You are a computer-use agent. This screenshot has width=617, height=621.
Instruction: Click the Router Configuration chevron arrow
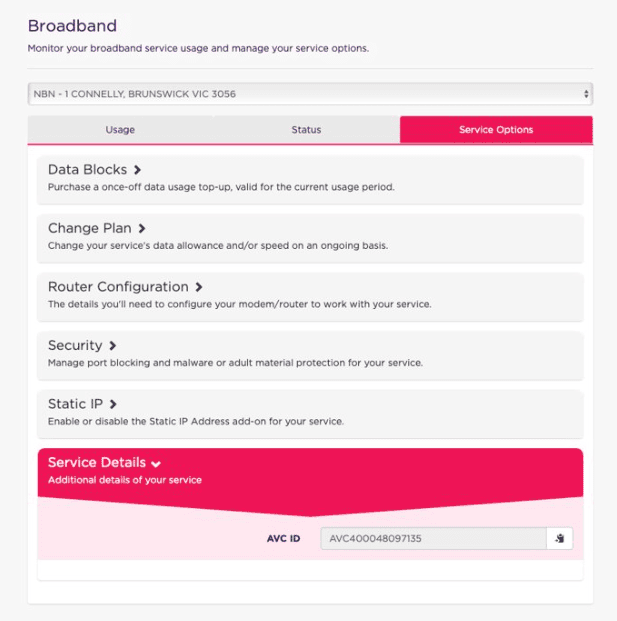click(200, 287)
